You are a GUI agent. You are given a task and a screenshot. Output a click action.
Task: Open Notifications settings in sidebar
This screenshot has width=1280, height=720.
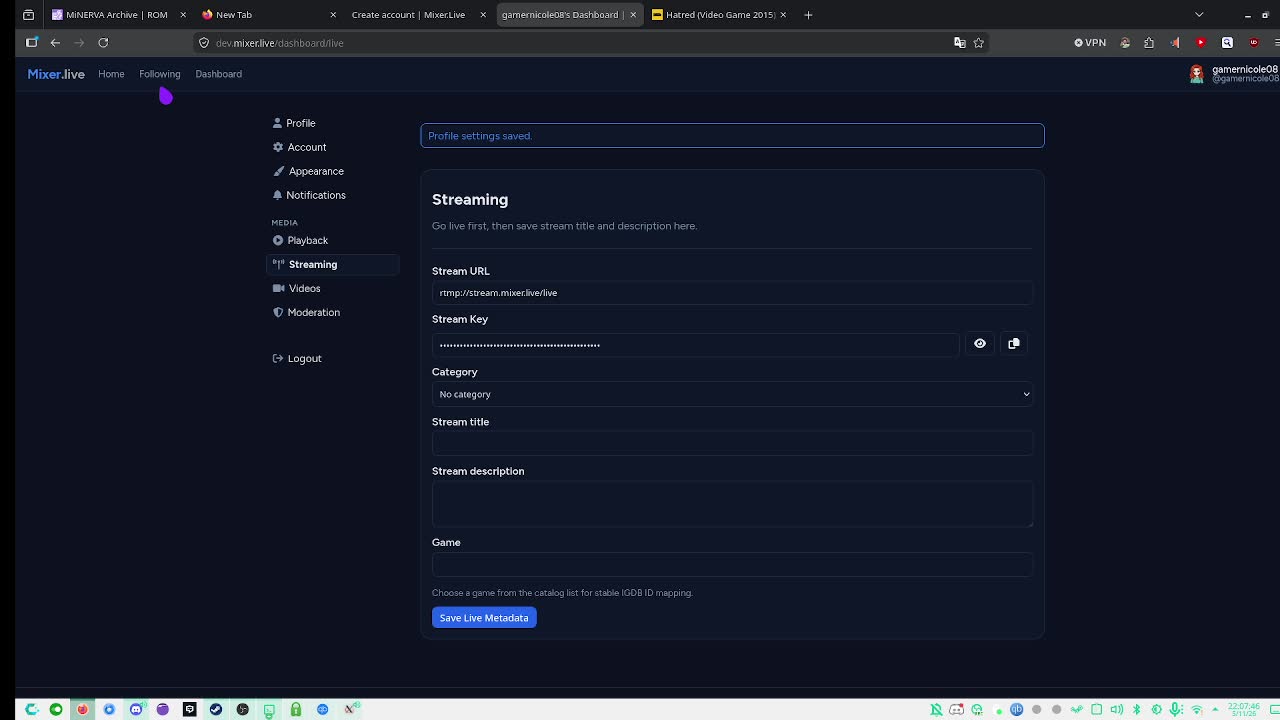point(309,195)
